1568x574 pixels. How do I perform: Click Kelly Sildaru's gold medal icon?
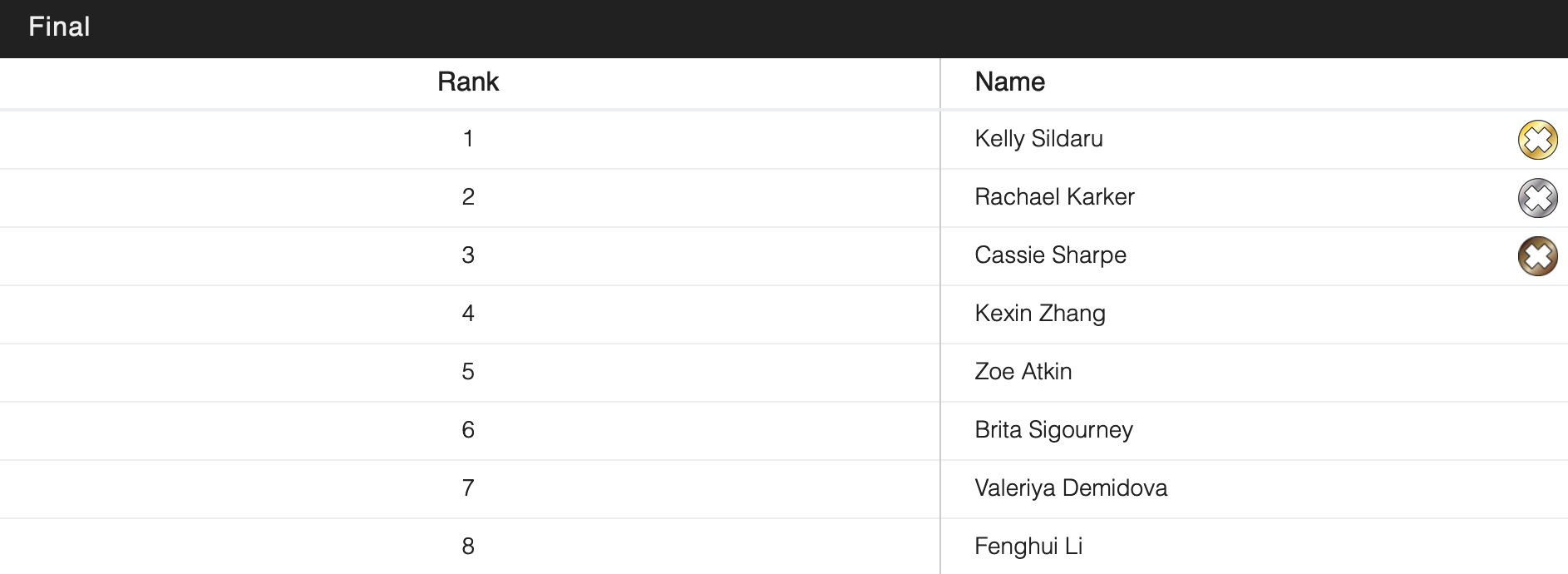[1537, 140]
